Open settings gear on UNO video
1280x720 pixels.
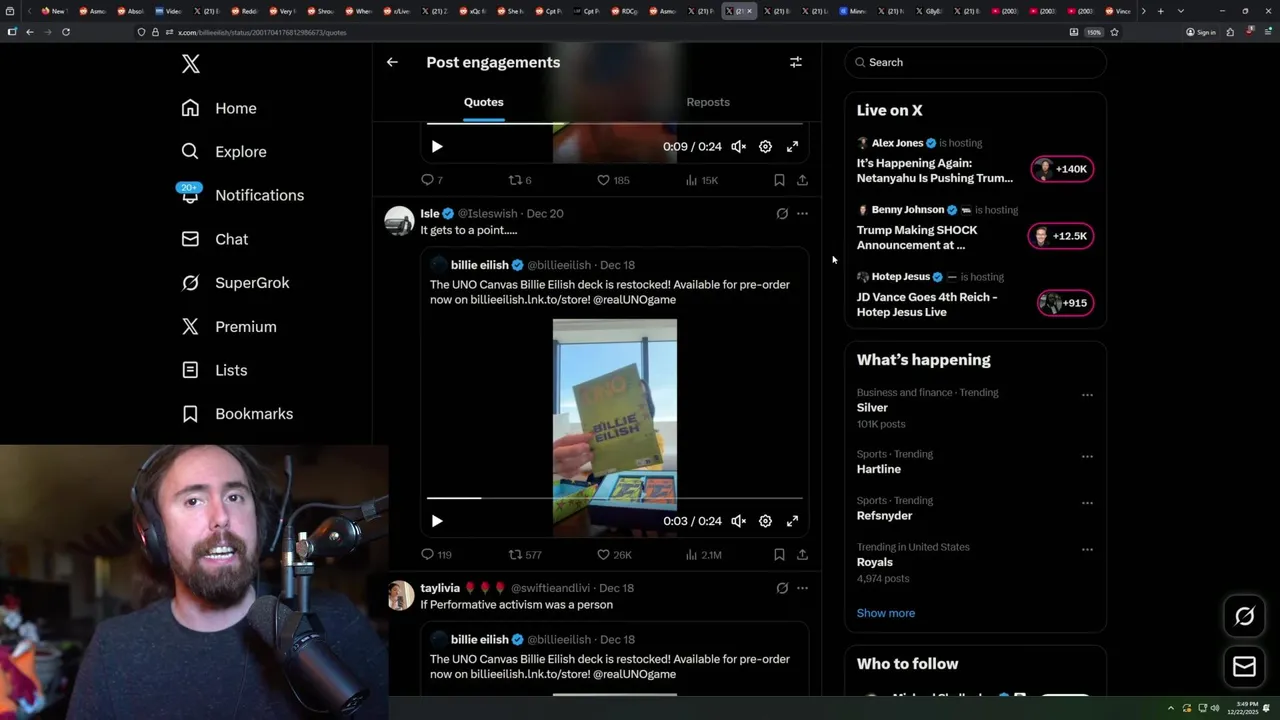765,521
